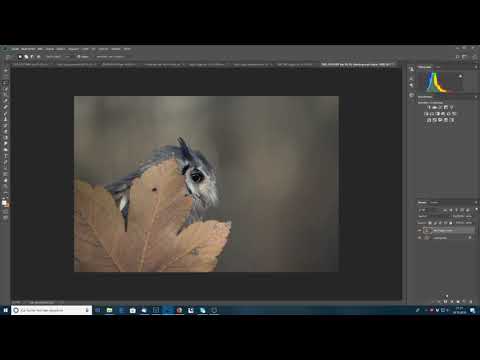Click the new layer icon in Layers panel
This screenshot has height=360, width=480.
click(464, 301)
